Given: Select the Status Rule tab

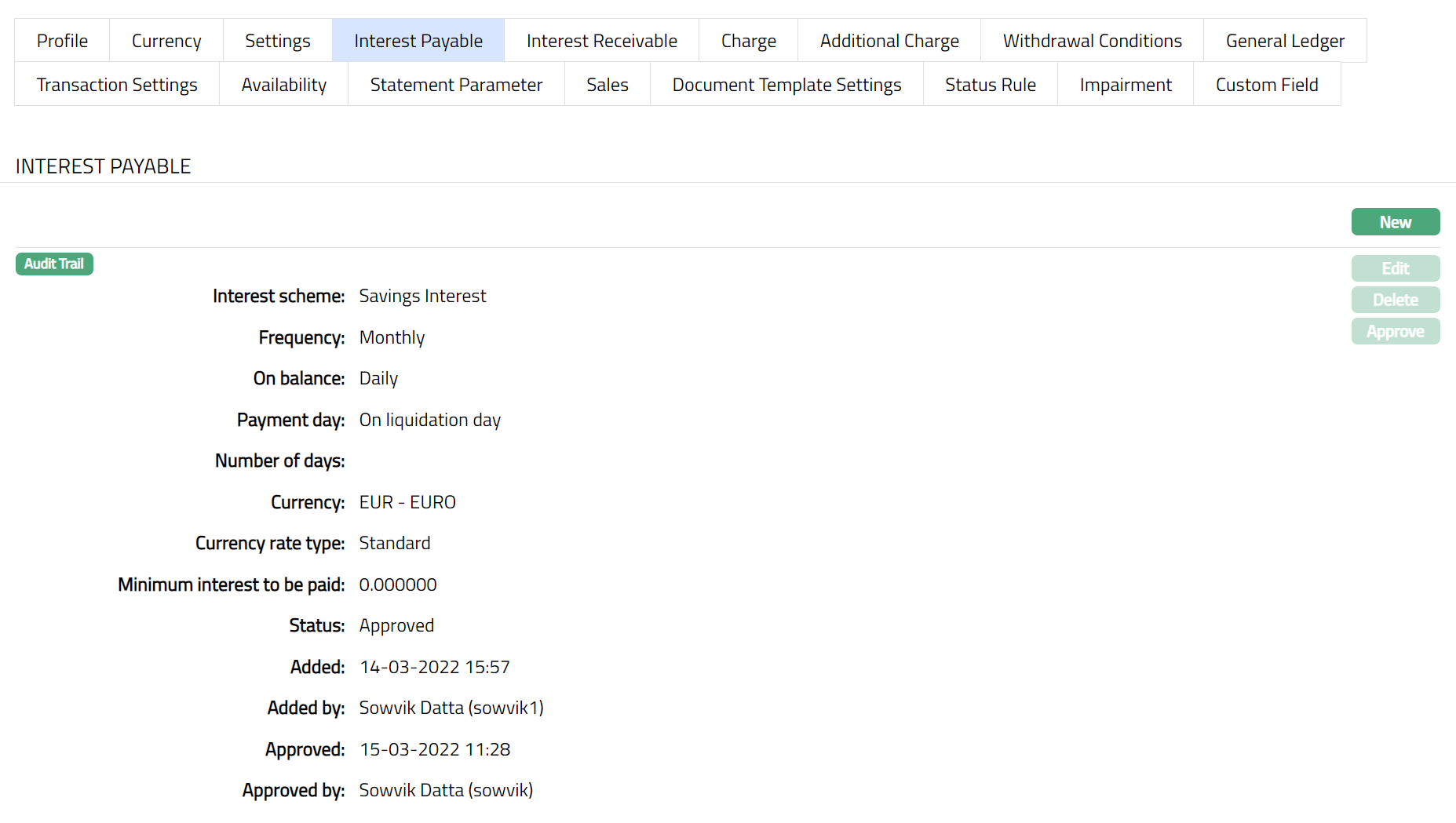Looking at the screenshot, I should (x=991, y=85).
